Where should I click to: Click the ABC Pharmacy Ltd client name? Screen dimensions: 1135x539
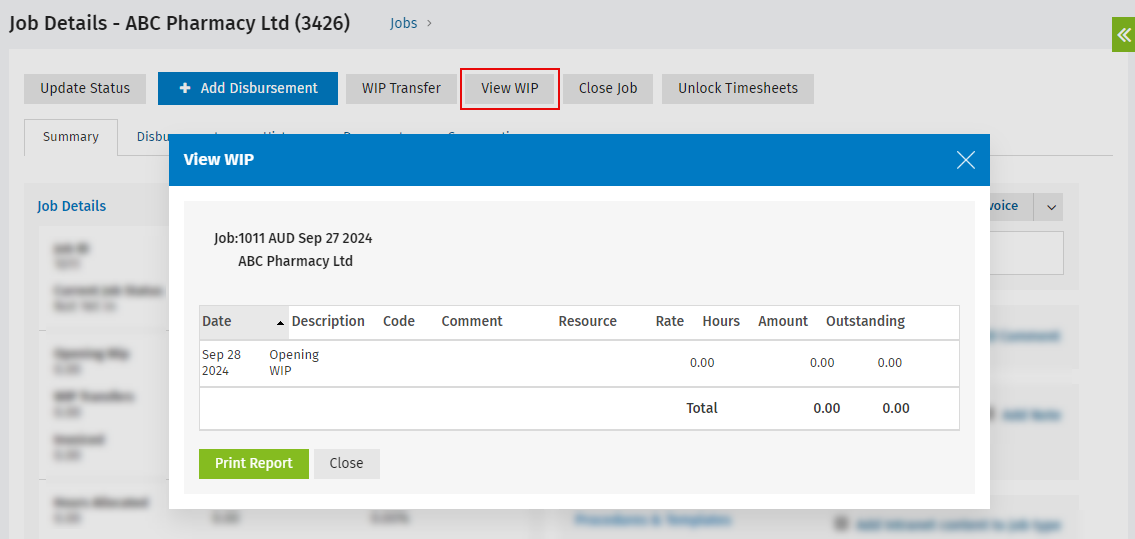click(x=295, y=262)
